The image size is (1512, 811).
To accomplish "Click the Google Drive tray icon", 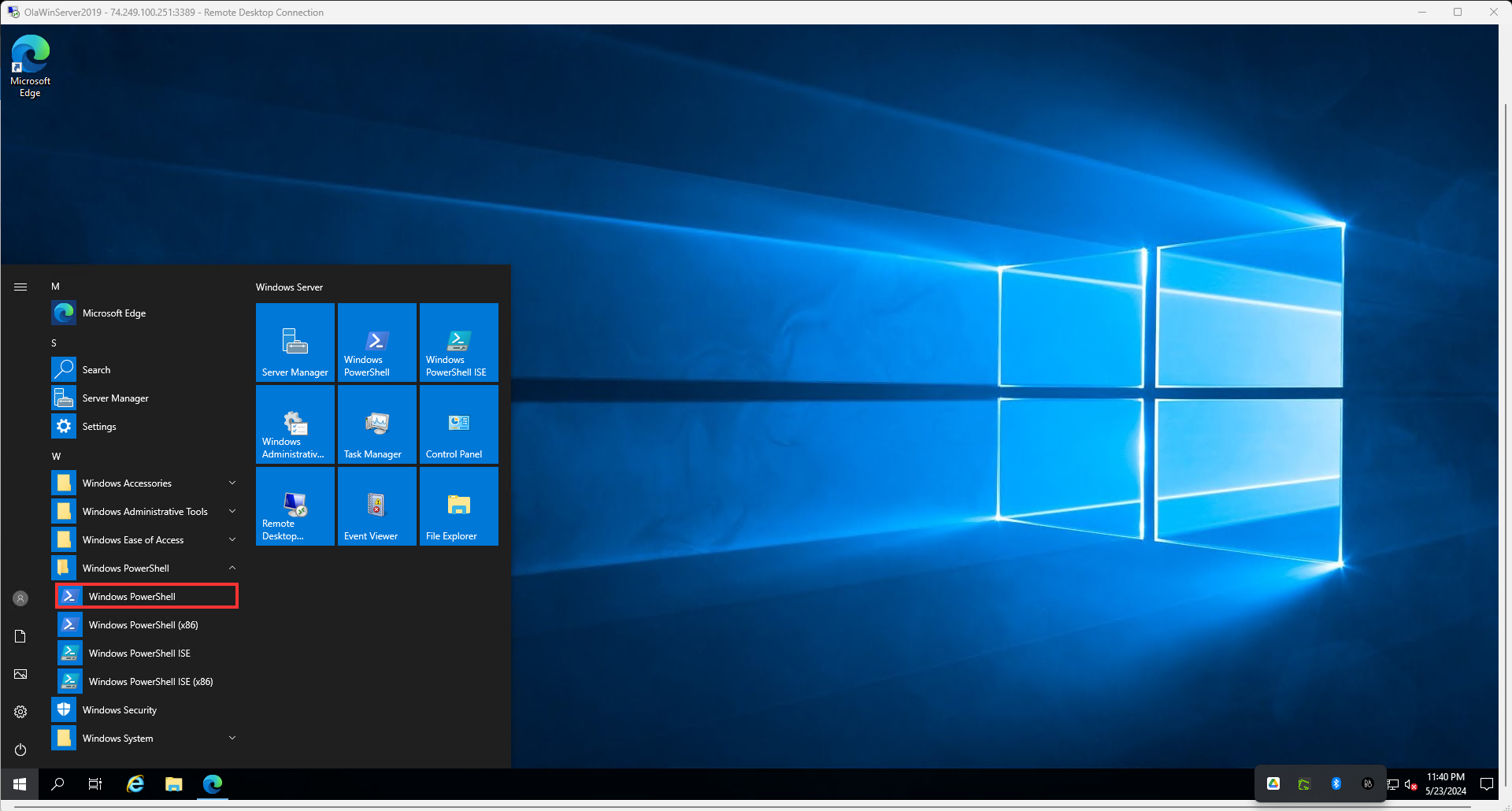I will pyautogui.click(x=1273, y=783).
